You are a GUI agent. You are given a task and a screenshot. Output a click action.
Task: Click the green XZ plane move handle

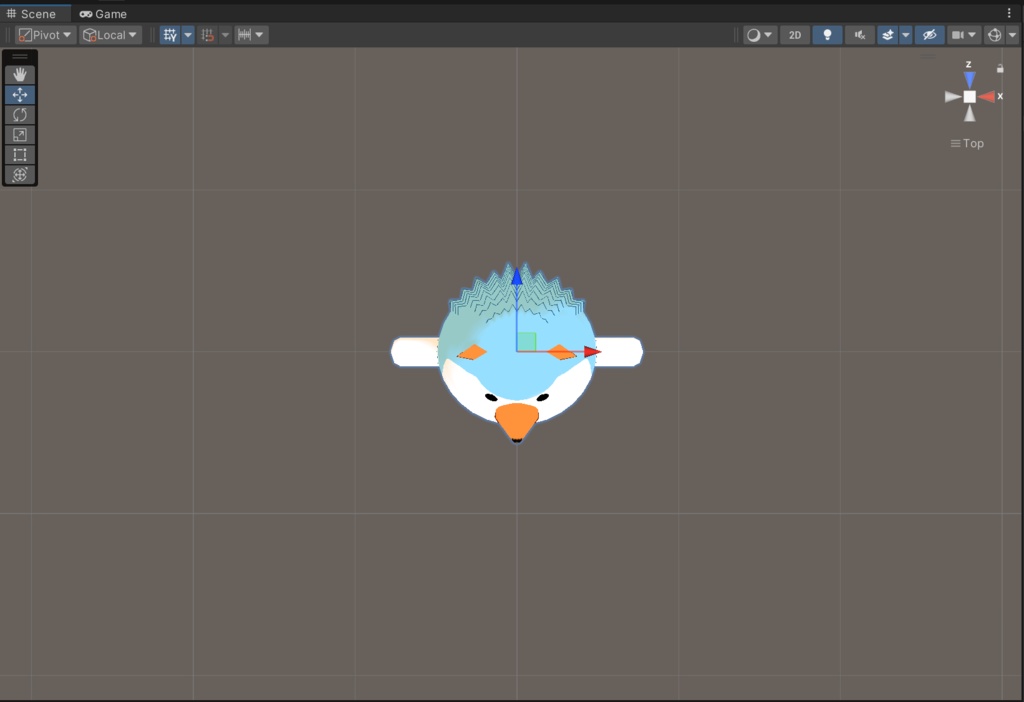pos(527,342)
